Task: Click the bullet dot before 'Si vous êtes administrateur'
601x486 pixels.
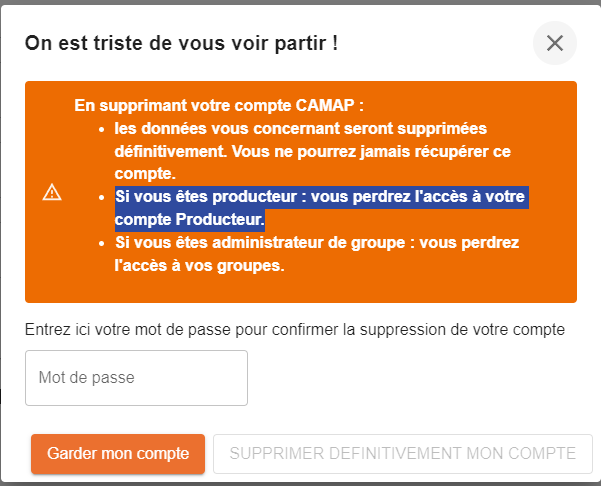Action: (x=103, y=243)
